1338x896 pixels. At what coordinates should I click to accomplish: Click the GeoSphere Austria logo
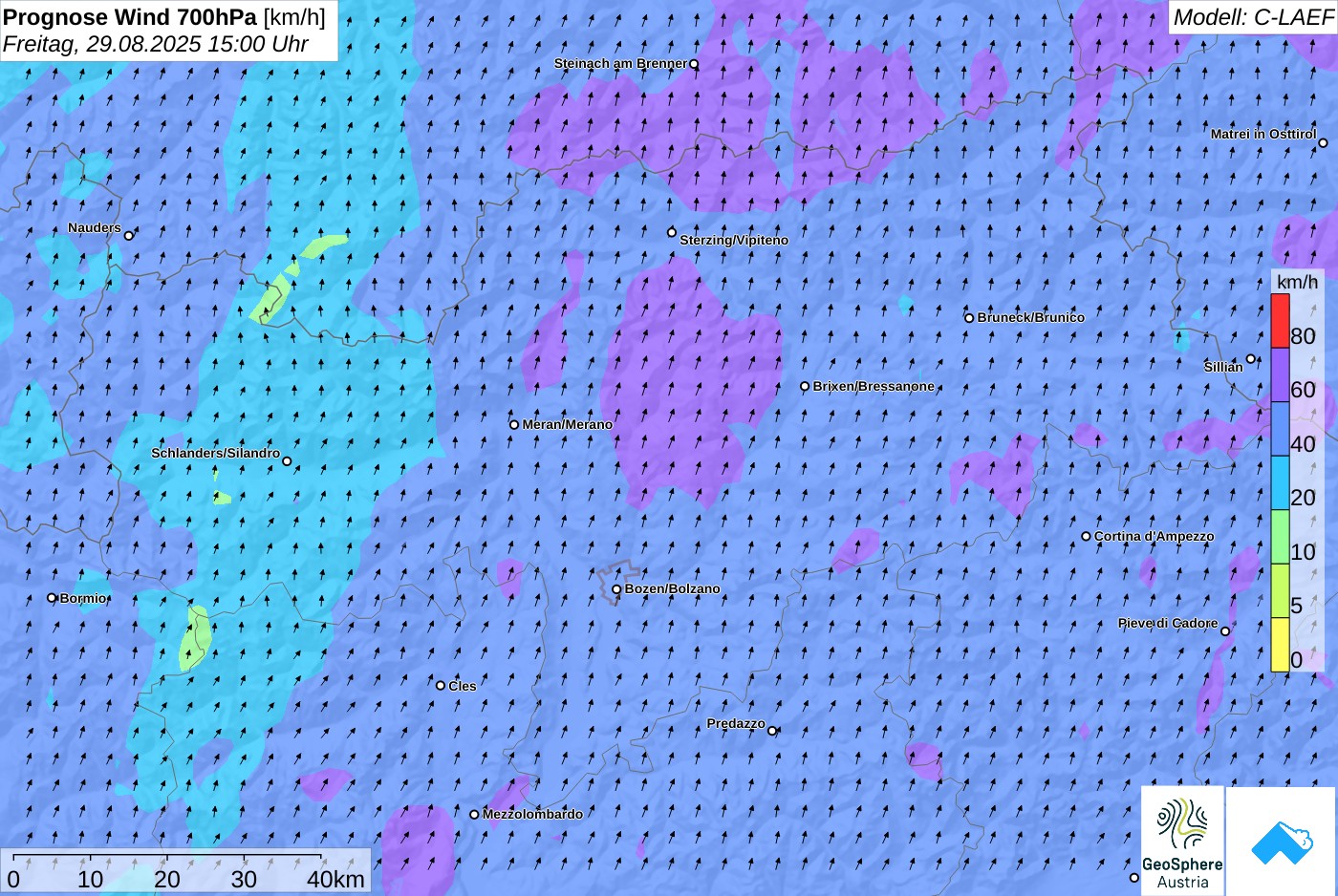click(x=1182, y=842)
